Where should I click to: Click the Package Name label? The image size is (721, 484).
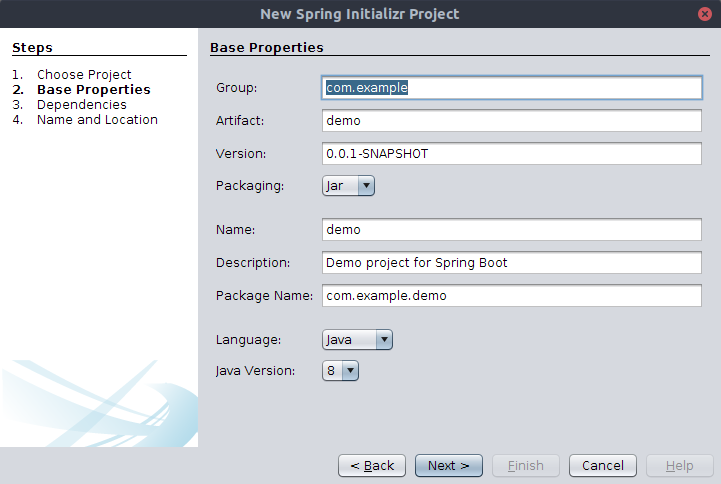(x=264, y=296)
